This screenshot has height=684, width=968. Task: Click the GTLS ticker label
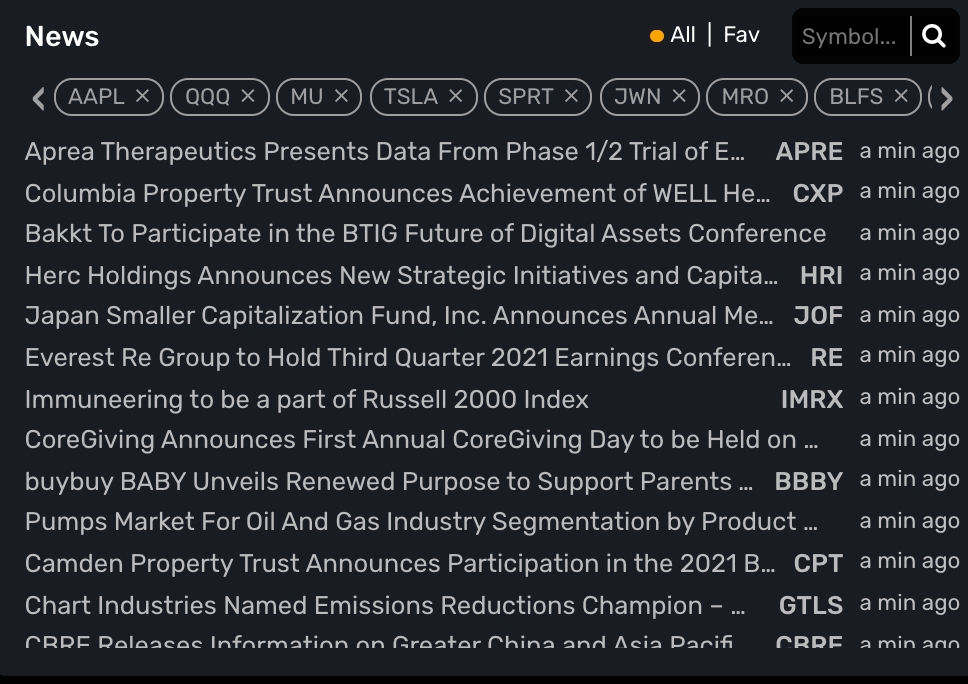(x=810, y=605)
